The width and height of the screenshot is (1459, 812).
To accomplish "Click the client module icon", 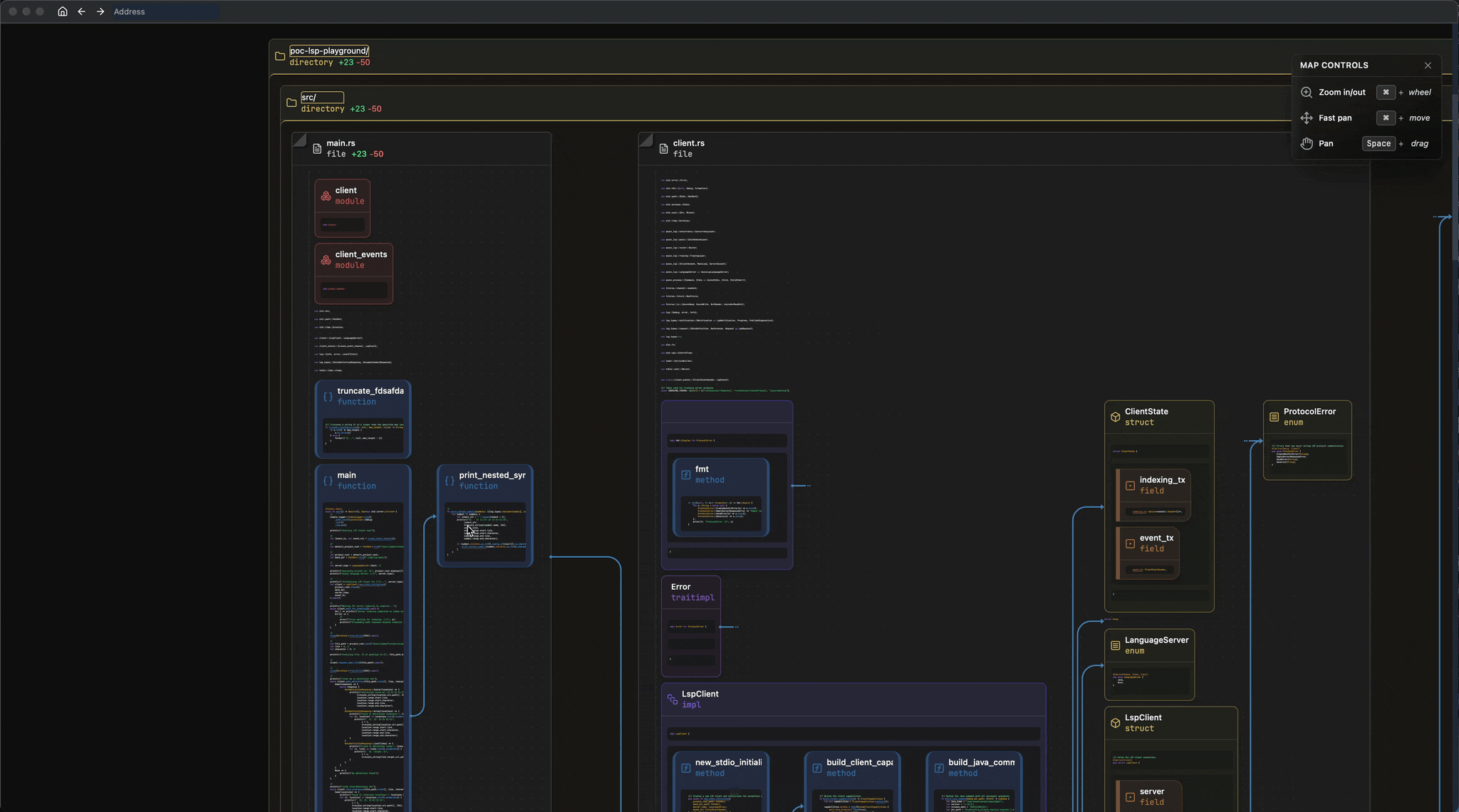I will coord(326,196).
